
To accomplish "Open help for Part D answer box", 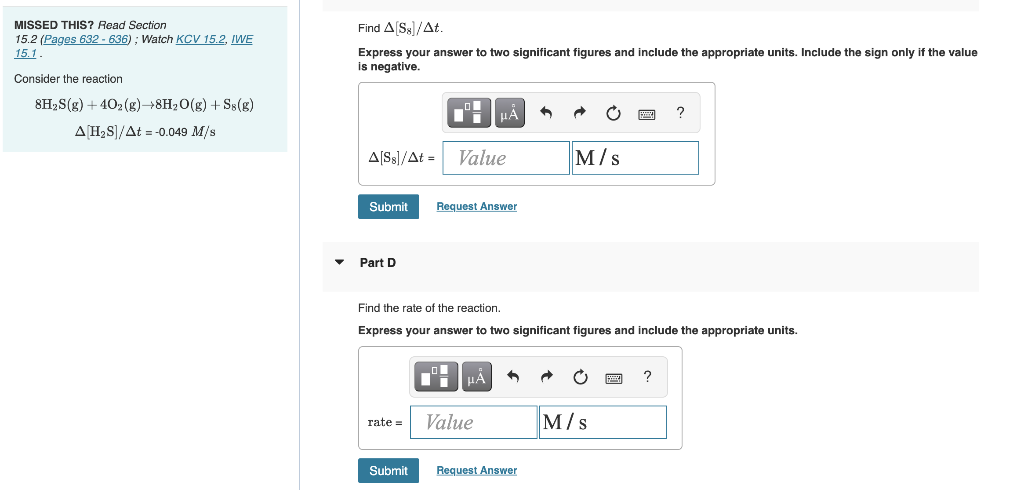I will pyautogui.click(x=647, y=376).
